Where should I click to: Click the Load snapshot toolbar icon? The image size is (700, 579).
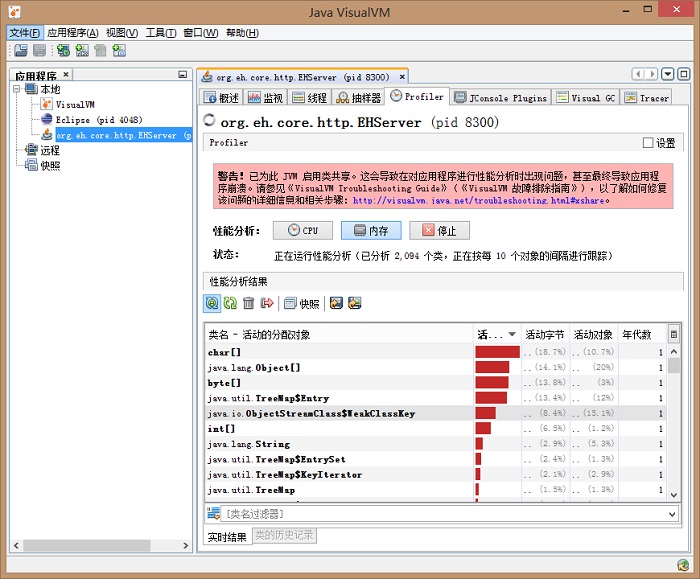(x=21, y=50)
